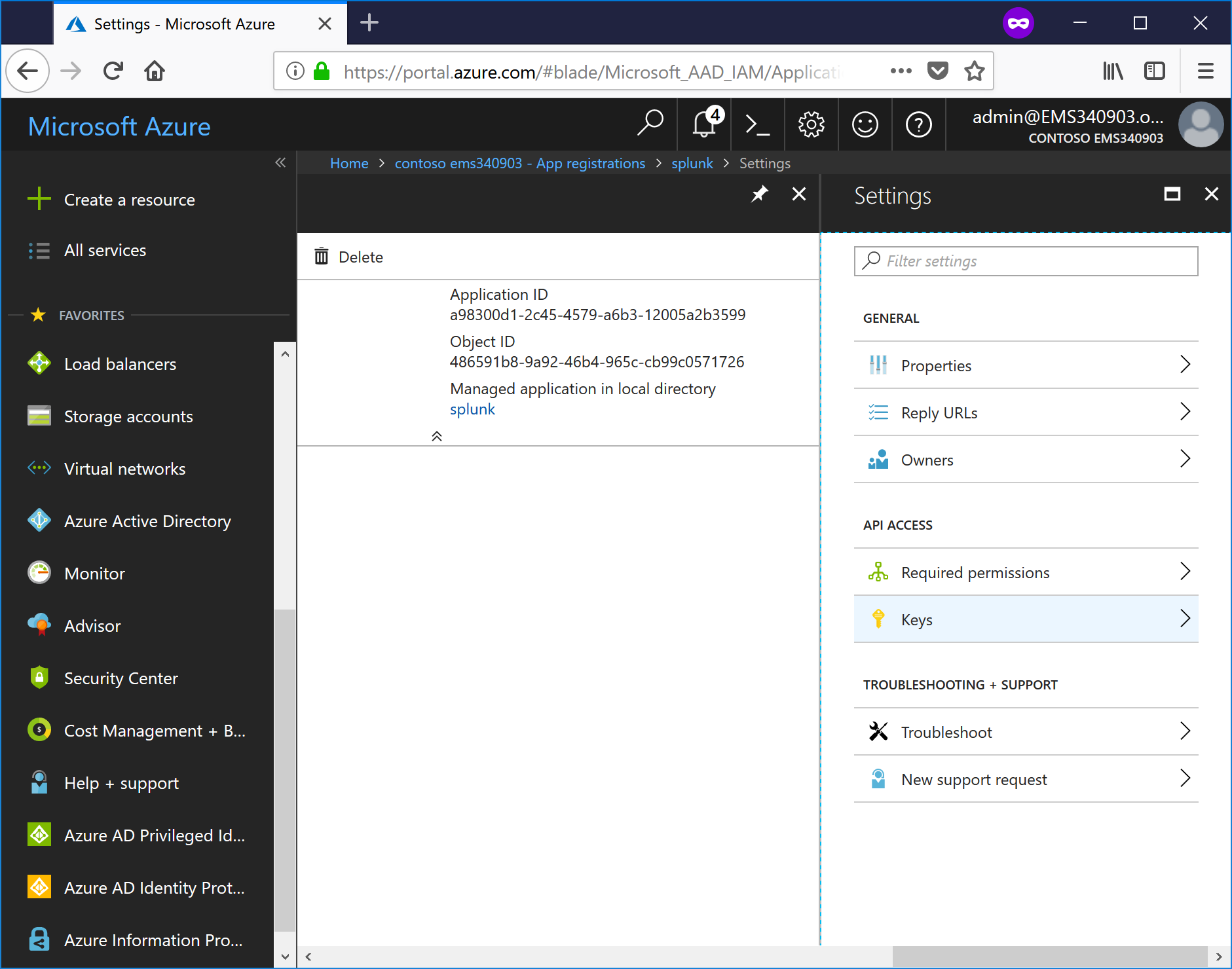Viewport: 1232px width, 969px height.
Task: Open the splunk managed application link
Action: coord(472,409)
